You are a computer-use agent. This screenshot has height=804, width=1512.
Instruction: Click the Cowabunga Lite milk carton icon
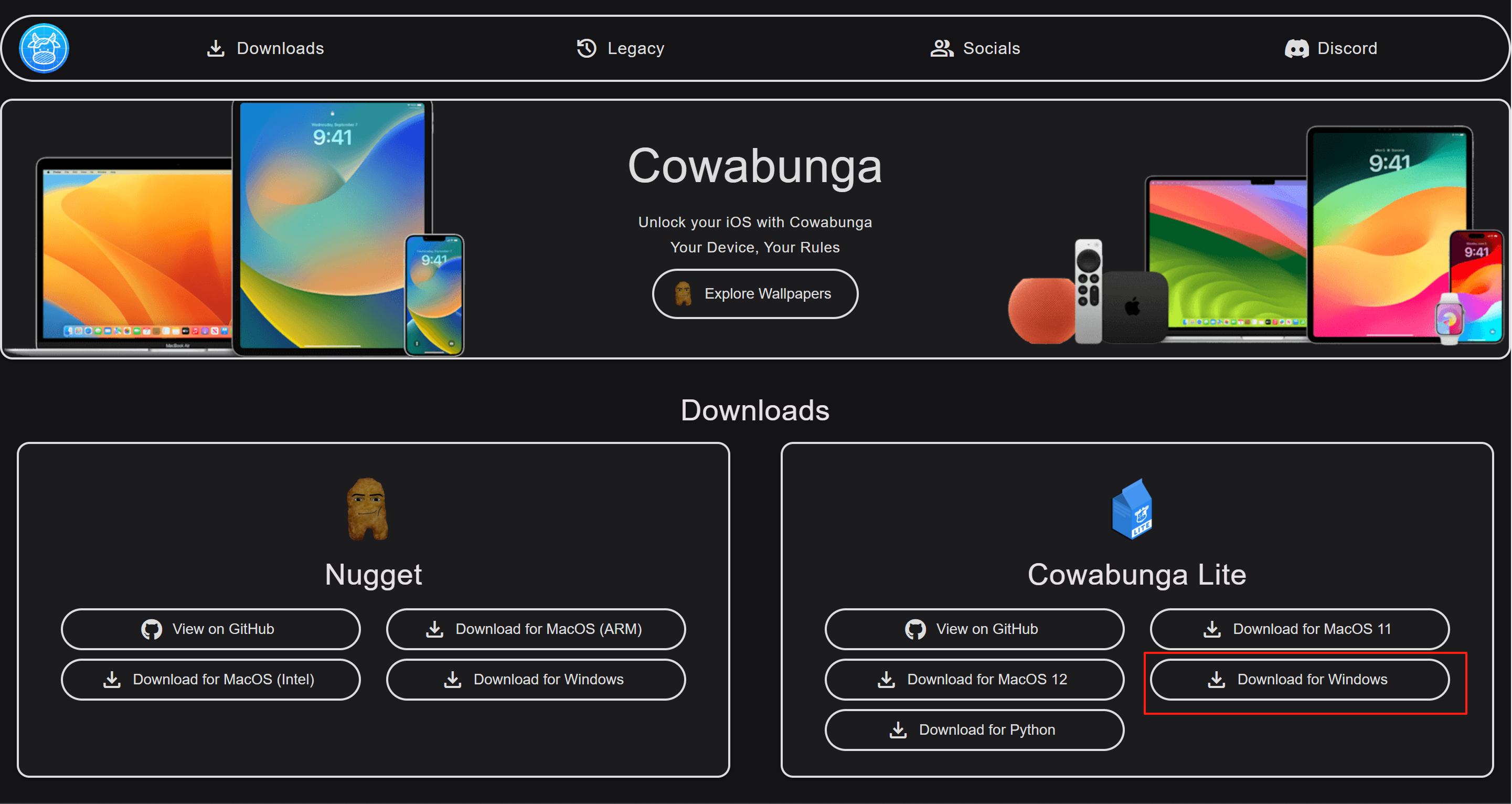click(1132, 509)
